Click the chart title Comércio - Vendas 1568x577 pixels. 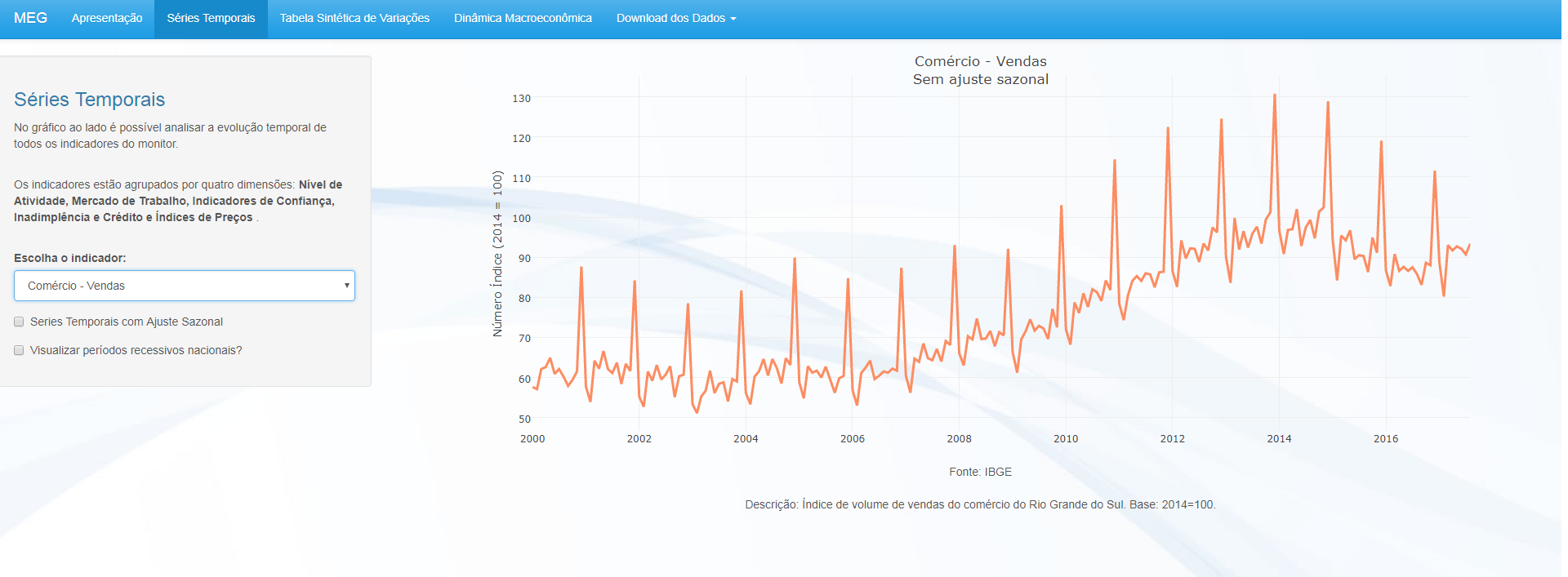(x=980, y=61)
